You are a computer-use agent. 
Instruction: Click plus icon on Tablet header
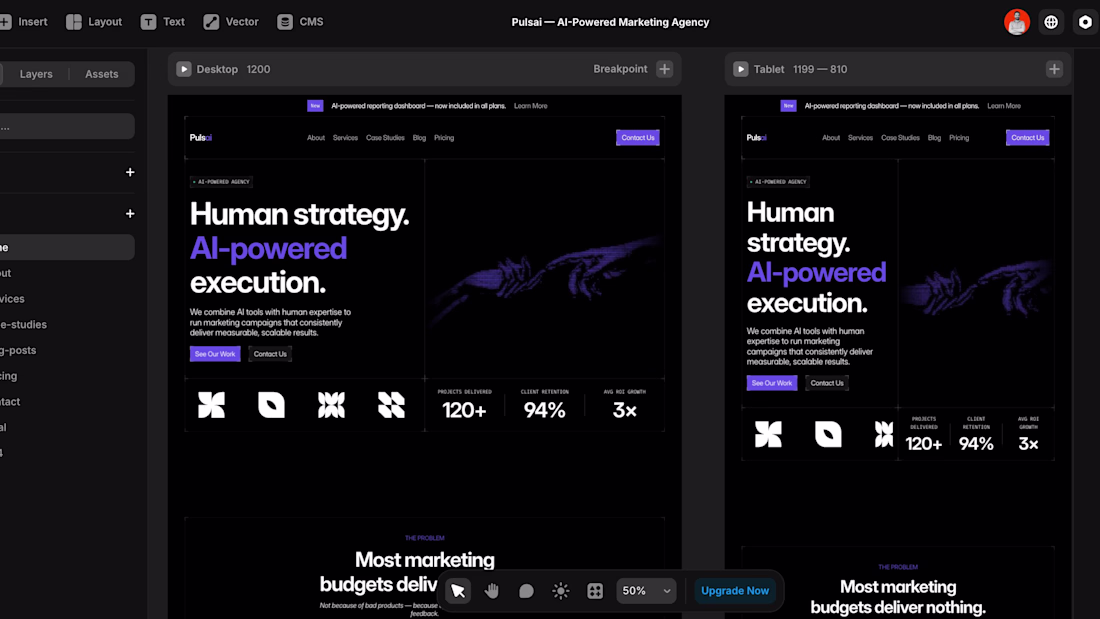pyautogui.click(x=1054, y=69)
